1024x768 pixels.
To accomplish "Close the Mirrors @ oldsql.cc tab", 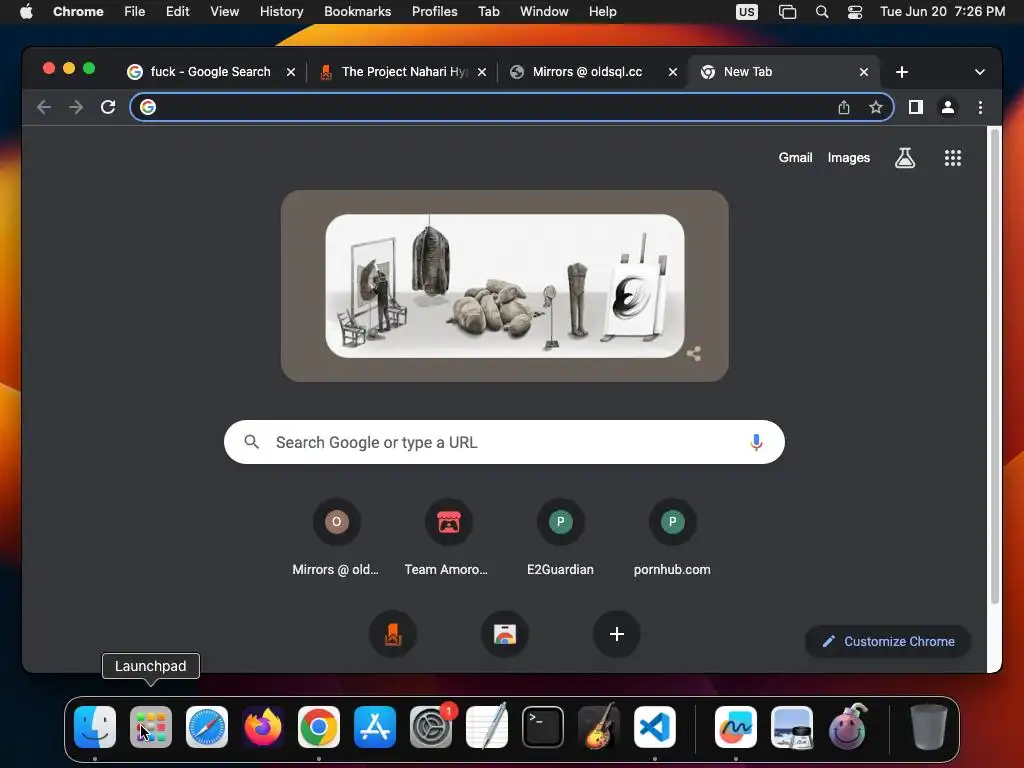I will [x=673, y=72].
